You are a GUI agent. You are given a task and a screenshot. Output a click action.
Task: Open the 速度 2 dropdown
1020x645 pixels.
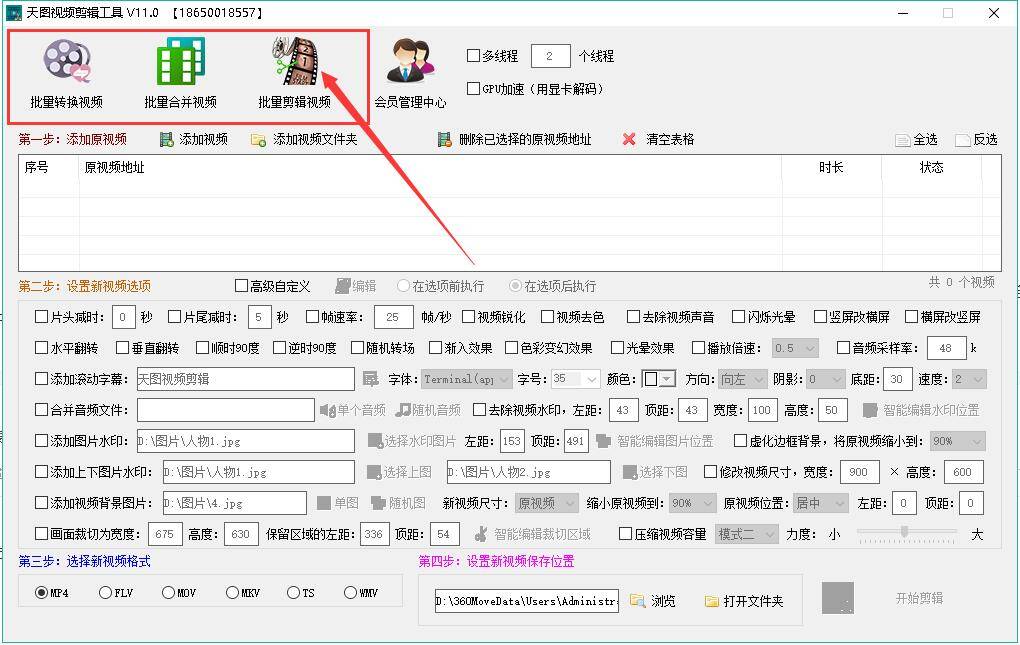pos(969,378)
